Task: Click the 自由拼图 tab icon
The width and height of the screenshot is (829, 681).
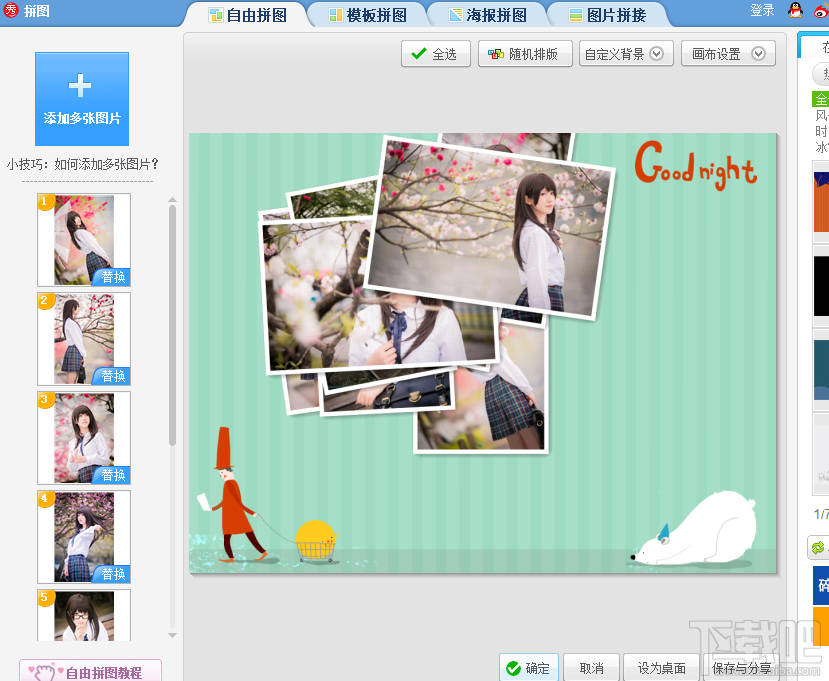Action: click(x=216, y=15)
